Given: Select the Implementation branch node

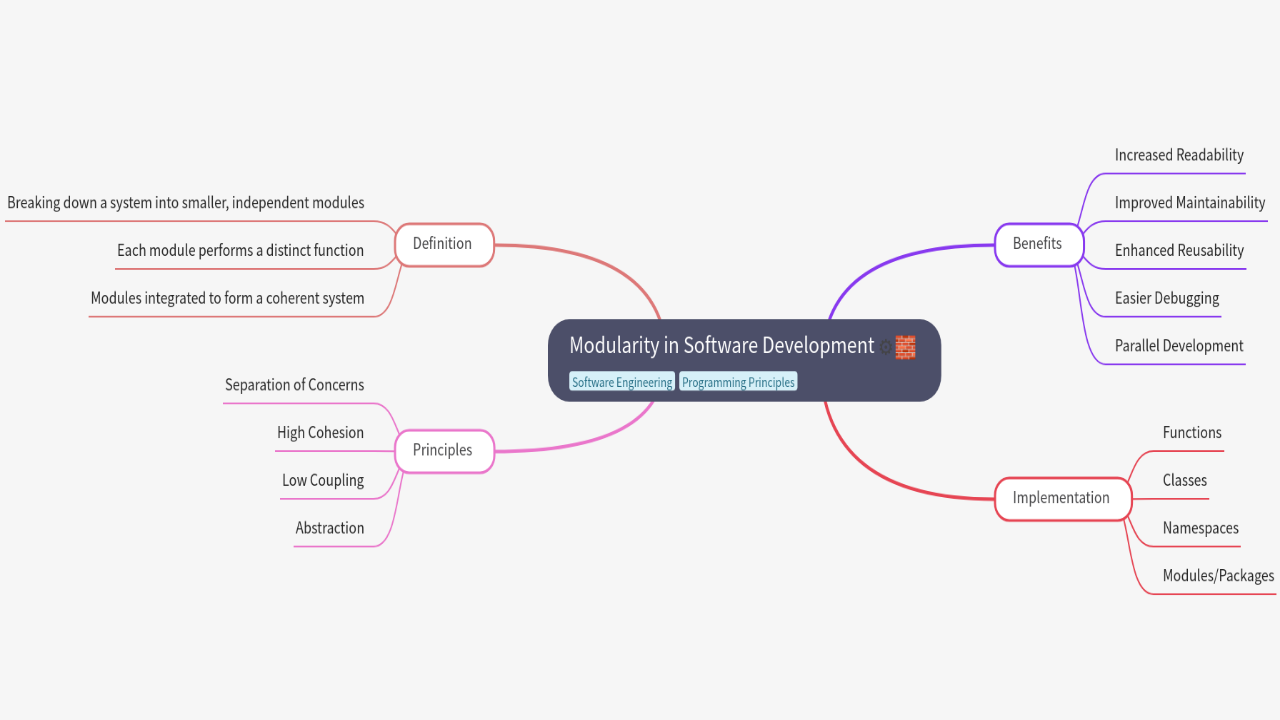Looking at the screenshot, I should 1061,498.
